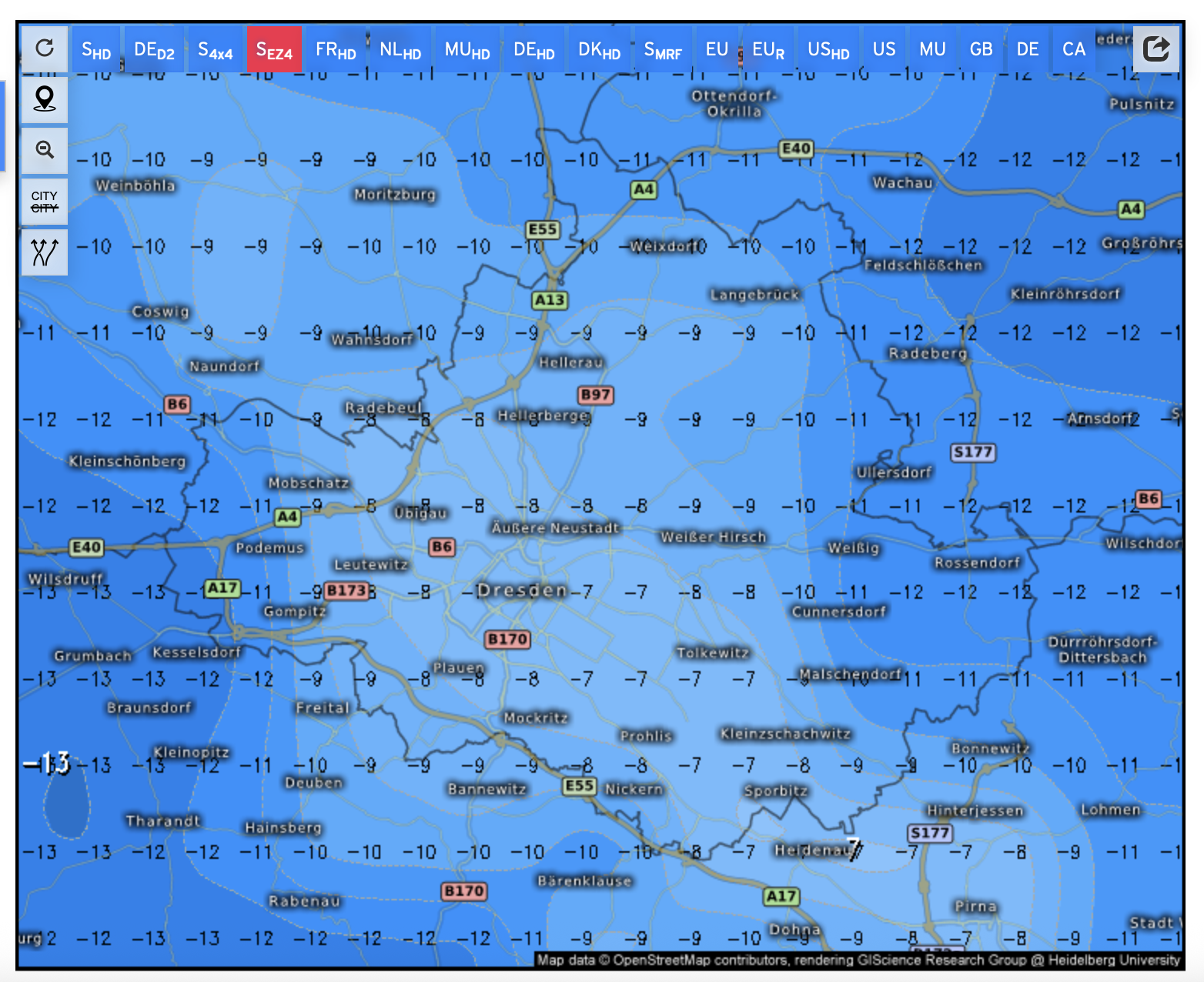This screenshot has width=1204, height=982.
Task: Select the S 4x4 model tab
Action: [x=215, y=50]
